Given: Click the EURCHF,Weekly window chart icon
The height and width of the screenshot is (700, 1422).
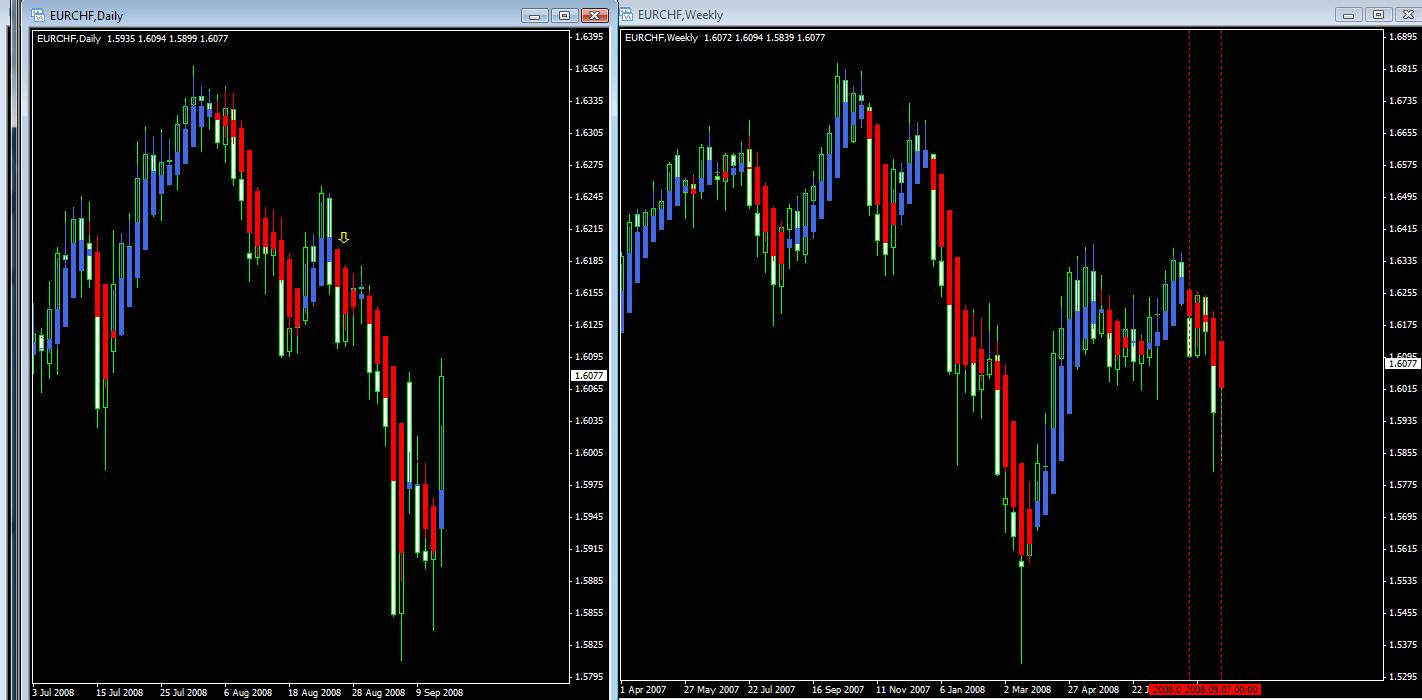Looking at the screenshot, I should 627,15.
